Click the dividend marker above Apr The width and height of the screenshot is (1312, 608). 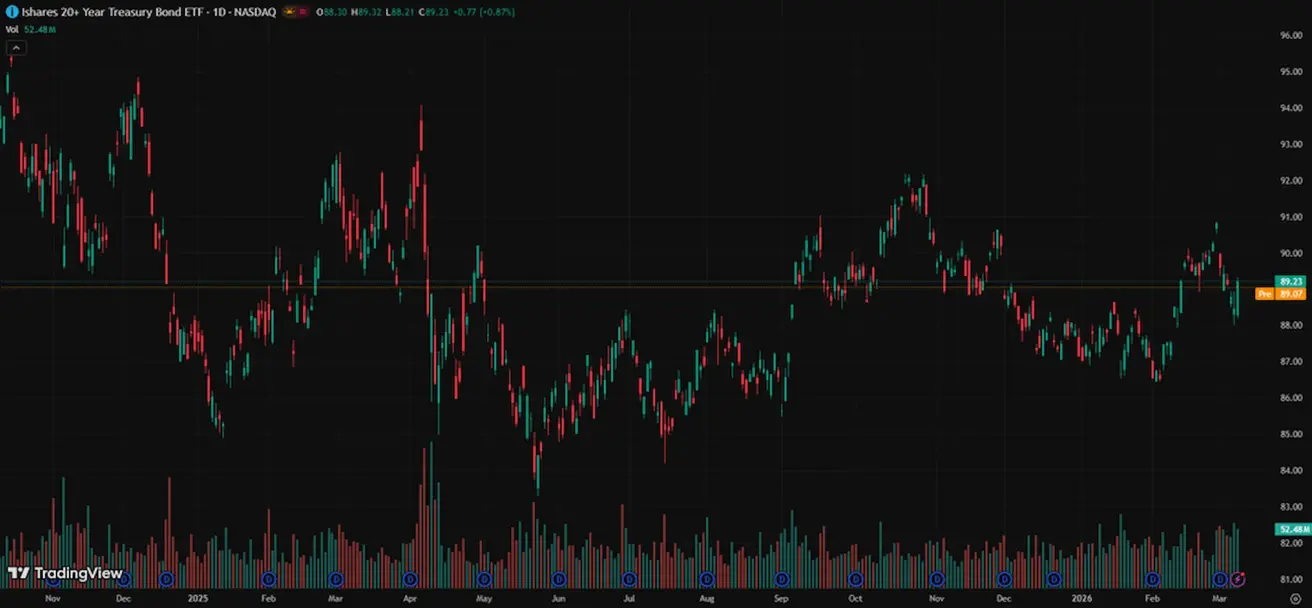tap(410, 579)
